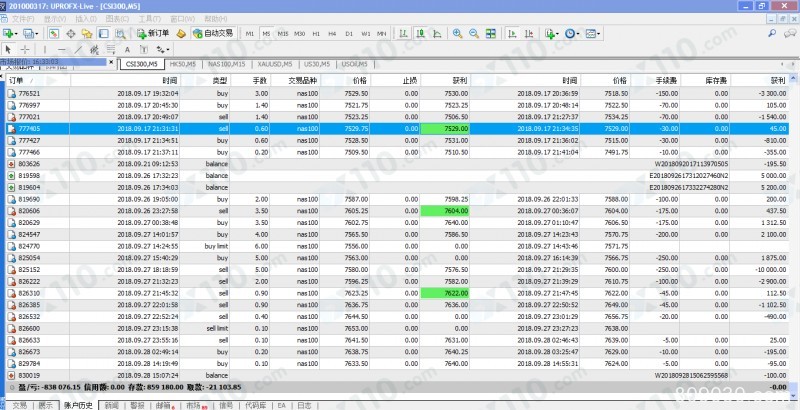The width and height of the screenshot is (800, 410).
Task: Zoom out of the chart
Action: pyautogui.click(x=474, y=34)
